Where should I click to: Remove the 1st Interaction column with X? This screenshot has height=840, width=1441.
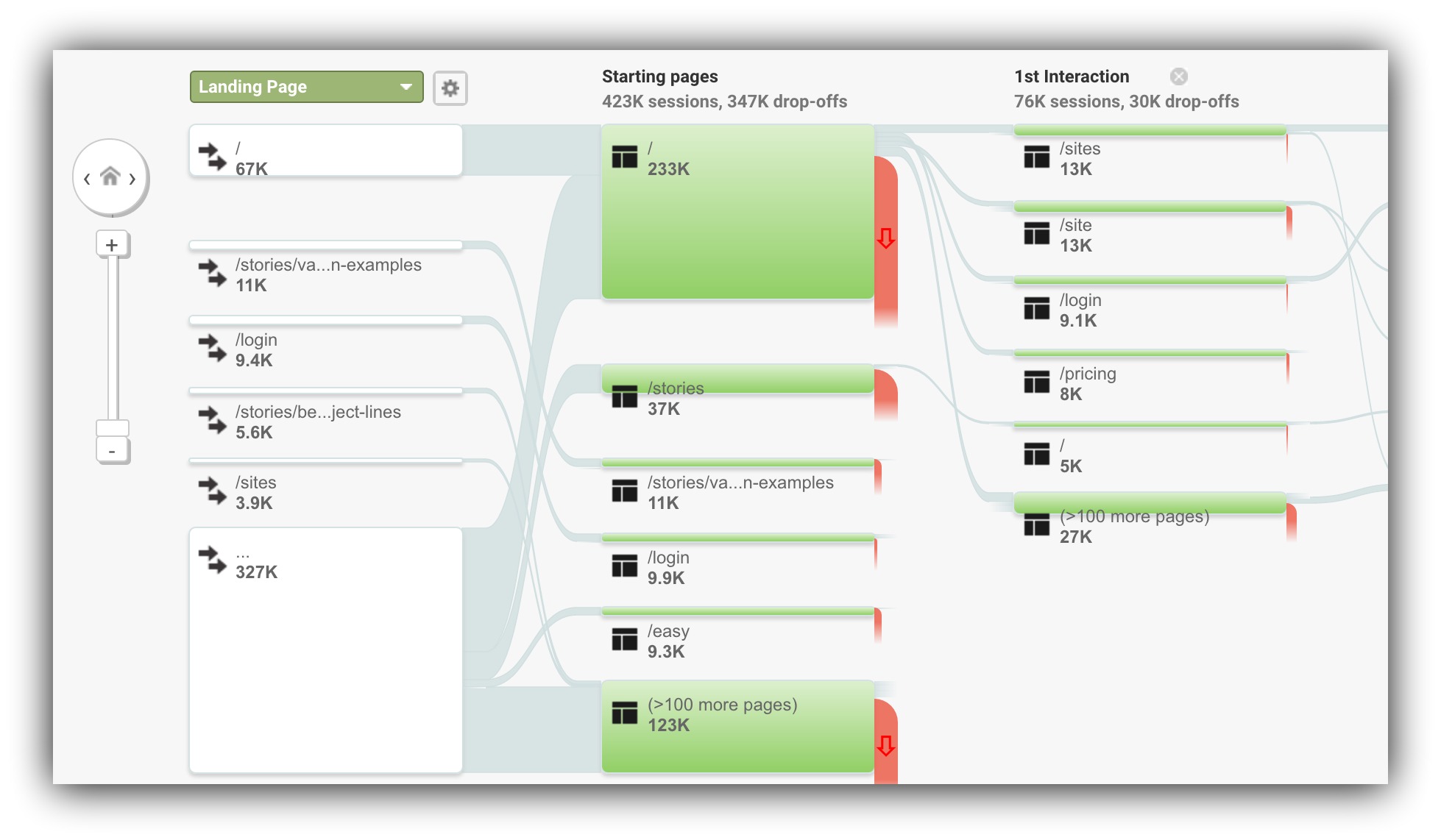tap(1178, 76)
